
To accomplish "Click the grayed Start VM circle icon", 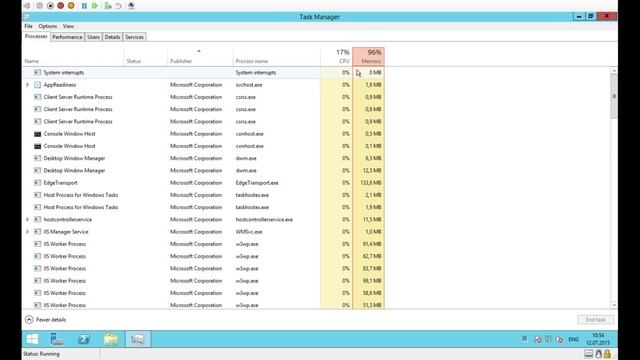I will (40, 6).
